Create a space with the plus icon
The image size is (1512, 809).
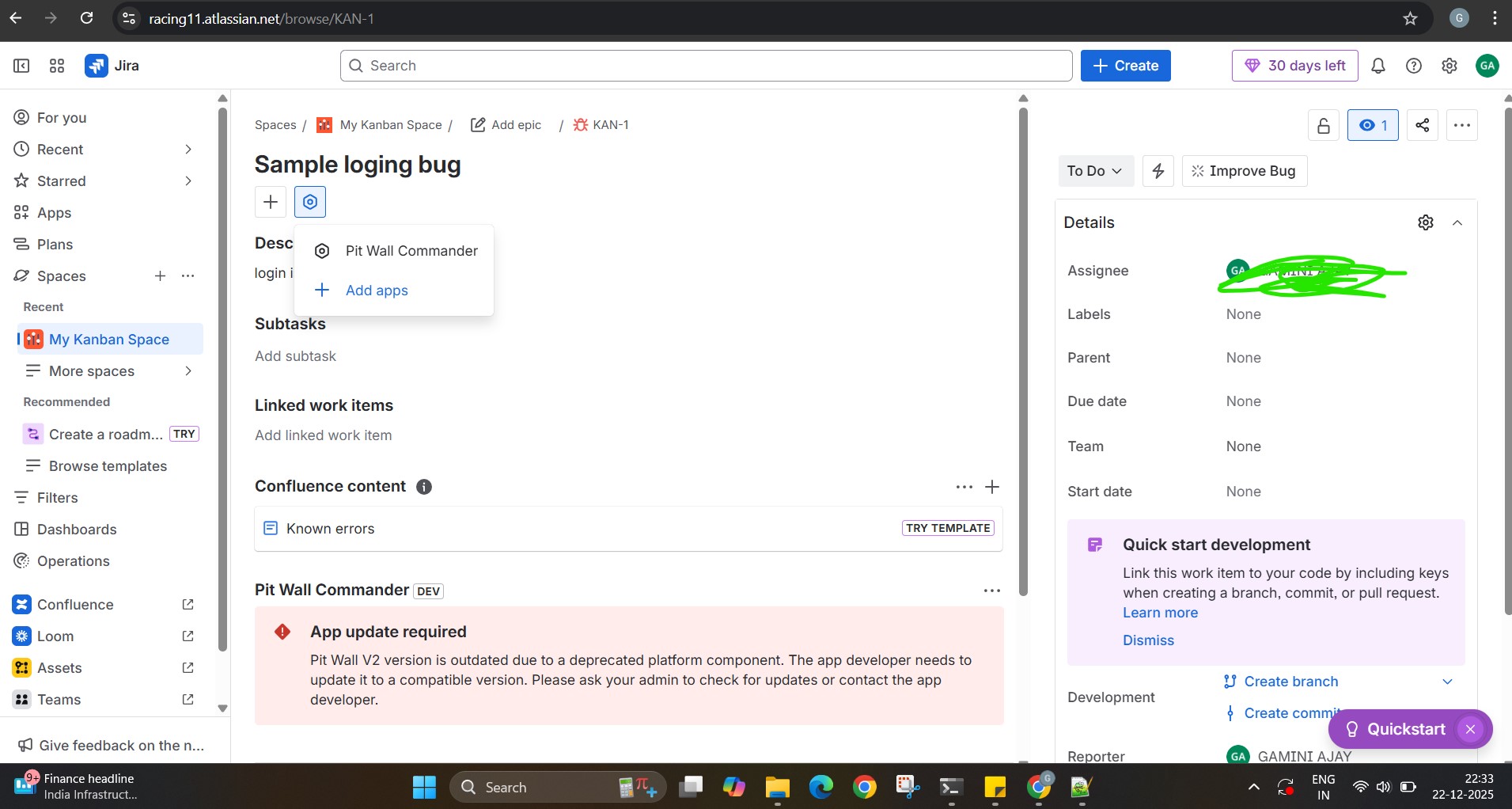point(160,275)
